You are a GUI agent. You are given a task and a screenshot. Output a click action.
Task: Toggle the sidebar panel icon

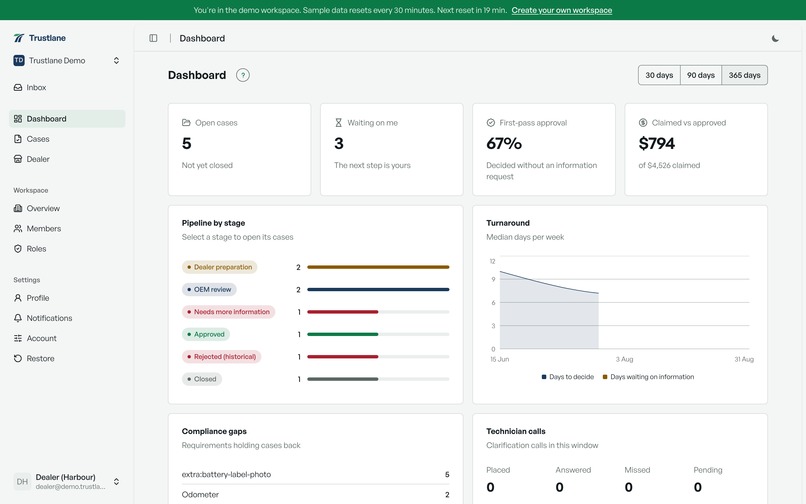(153, 38)
